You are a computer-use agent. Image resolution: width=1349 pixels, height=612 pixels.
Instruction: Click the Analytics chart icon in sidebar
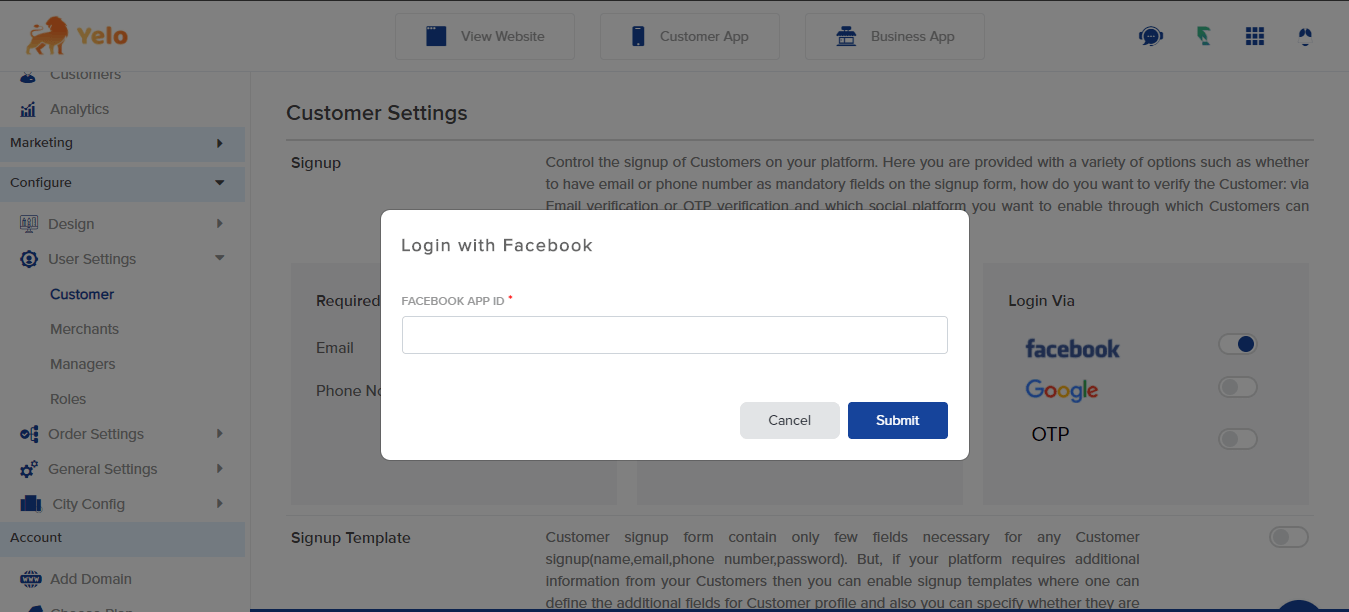coord(29,109)
